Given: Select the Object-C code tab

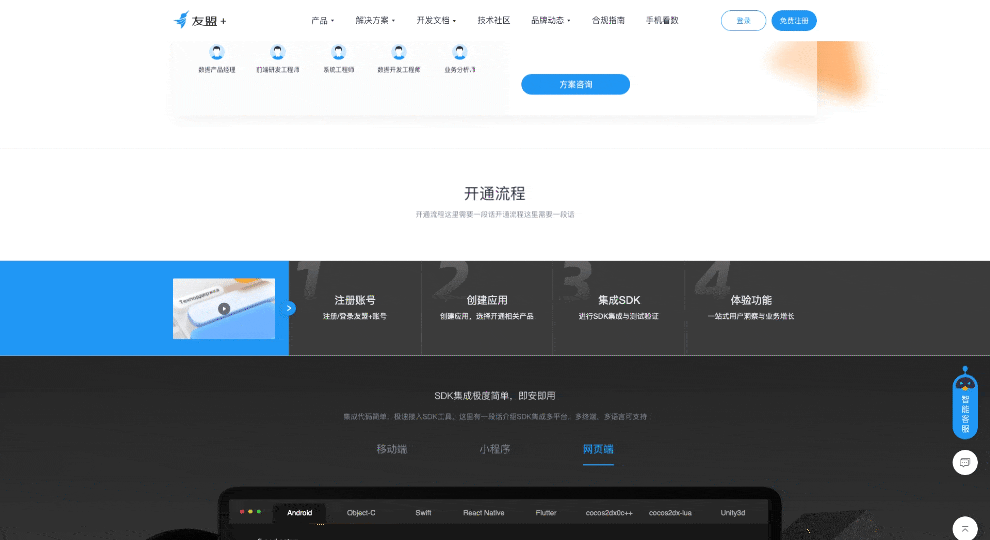Looking at the screenshot, I should pos(361,513).
